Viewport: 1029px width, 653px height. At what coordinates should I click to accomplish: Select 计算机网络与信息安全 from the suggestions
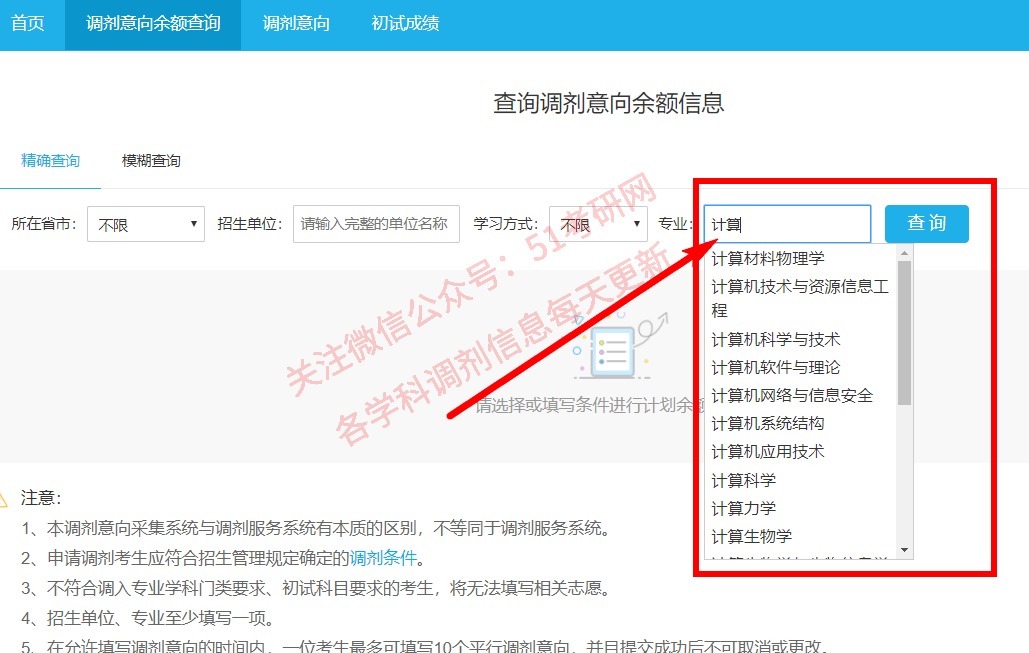(x=792, y=395)
